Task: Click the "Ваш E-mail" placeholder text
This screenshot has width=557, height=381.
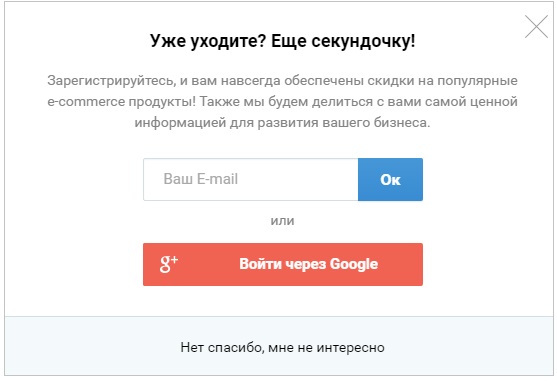Action: (200, 179)
